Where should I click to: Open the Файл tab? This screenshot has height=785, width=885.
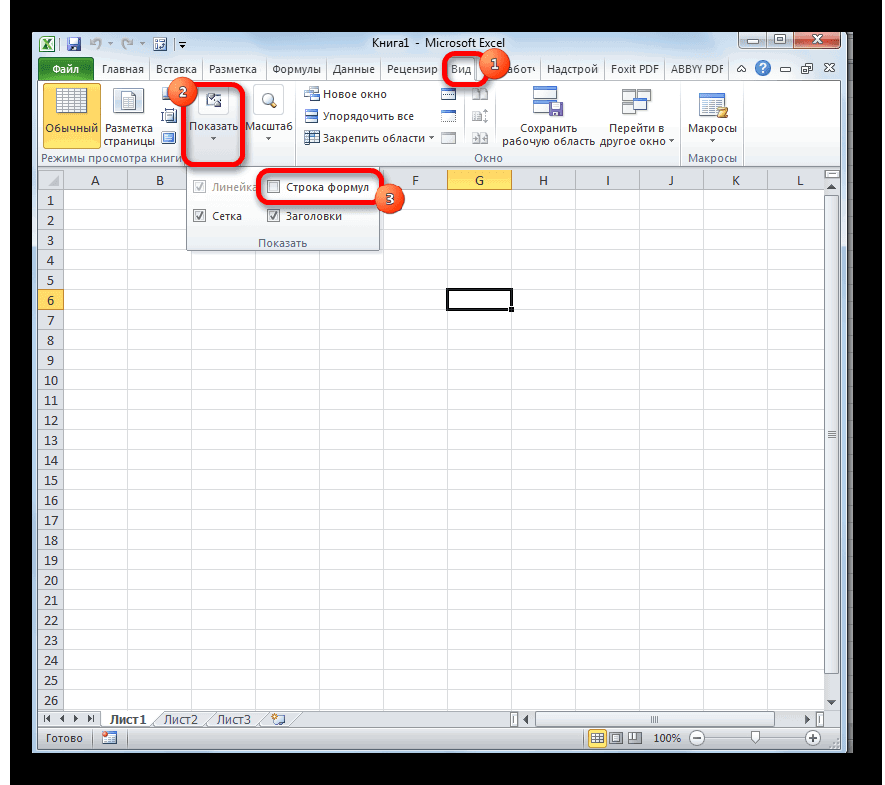click(x=66, y=69)
